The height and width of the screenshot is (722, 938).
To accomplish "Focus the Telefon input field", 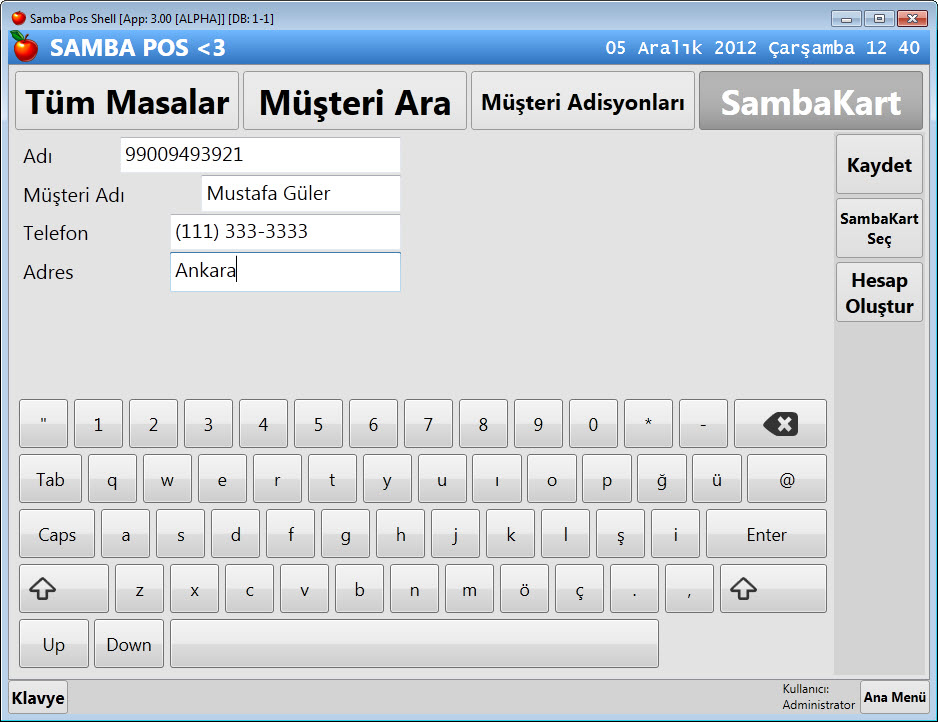I will pos(285,232).
